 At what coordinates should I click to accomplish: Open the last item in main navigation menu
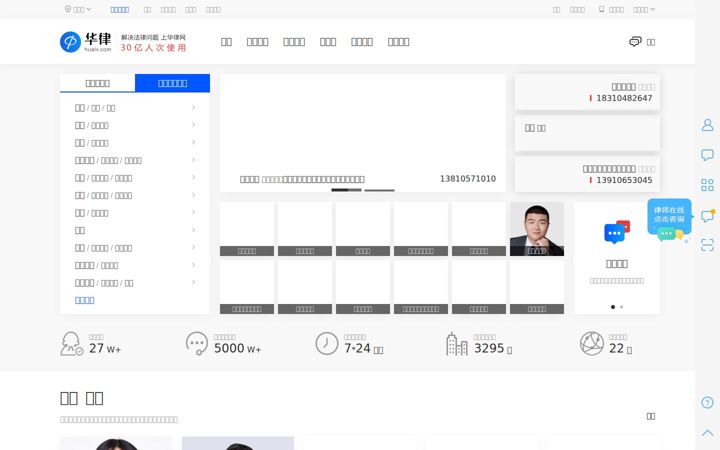(x=399, y=42)
